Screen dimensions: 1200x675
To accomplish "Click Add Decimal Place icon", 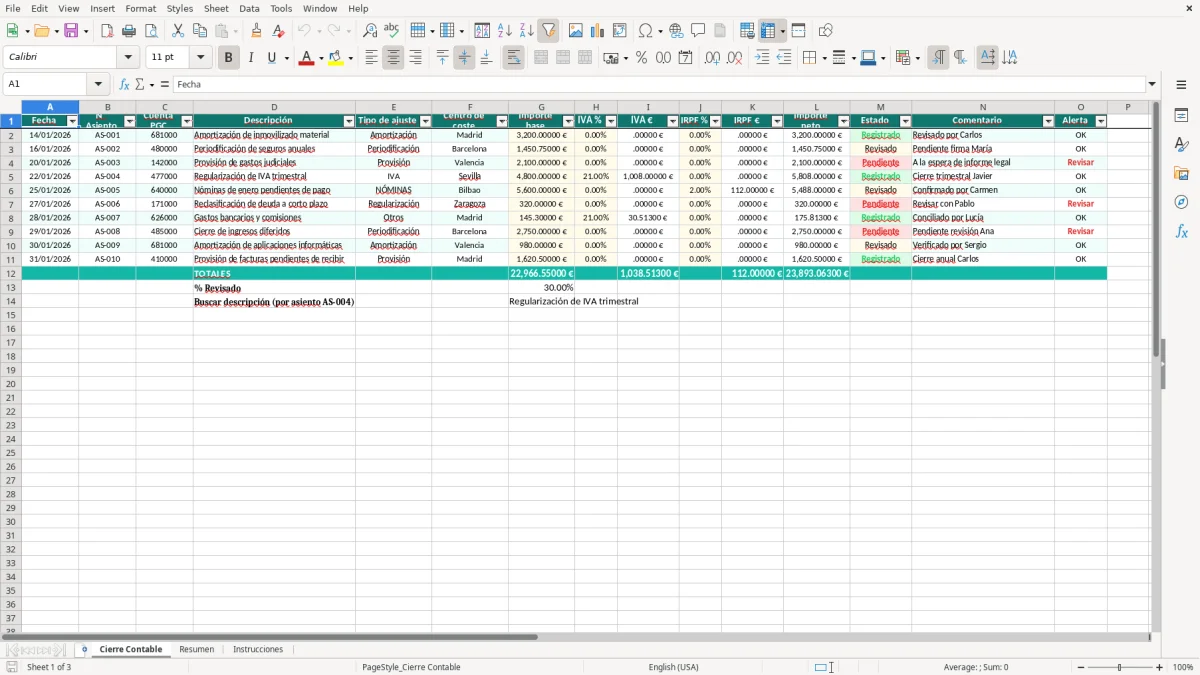I will click(x=712, y=58).
